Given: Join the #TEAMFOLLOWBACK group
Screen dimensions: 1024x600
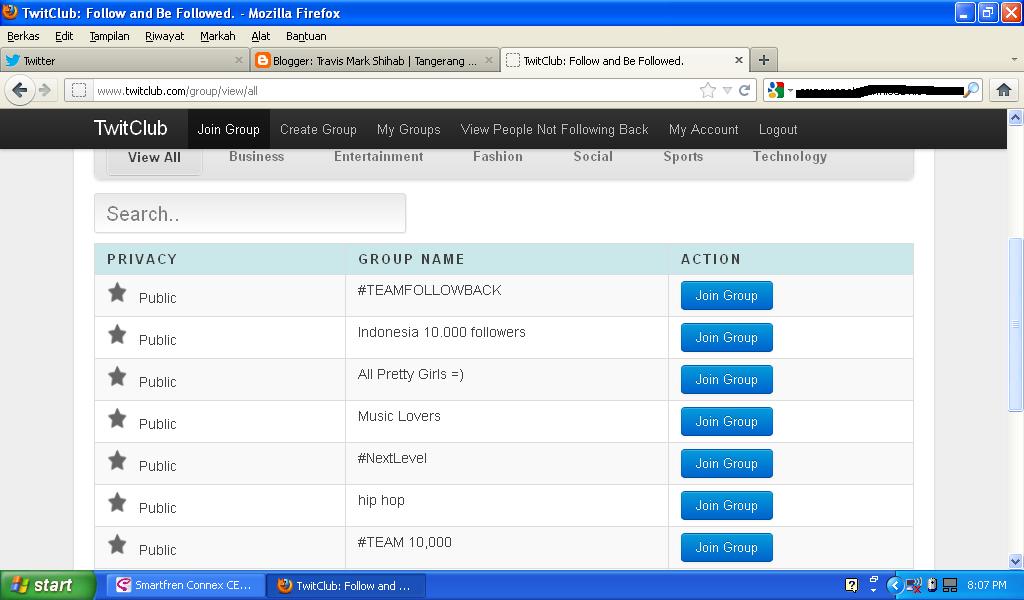Looking at the screenshot, I should [726, 295].
